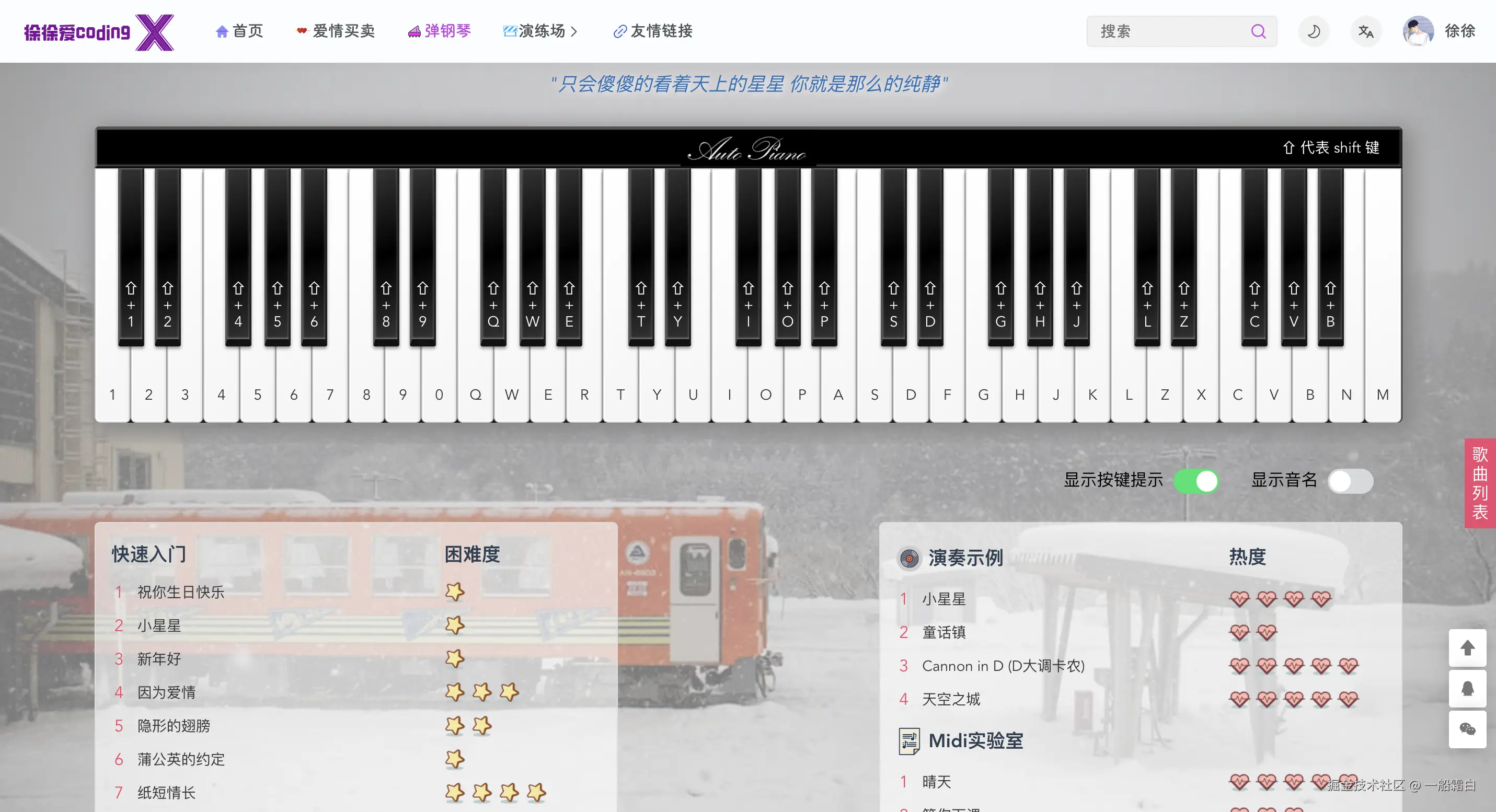This screenshot has width=1496, height=812.
Task: Click the user avatar picture
Action: click(x=1418, y=31)
